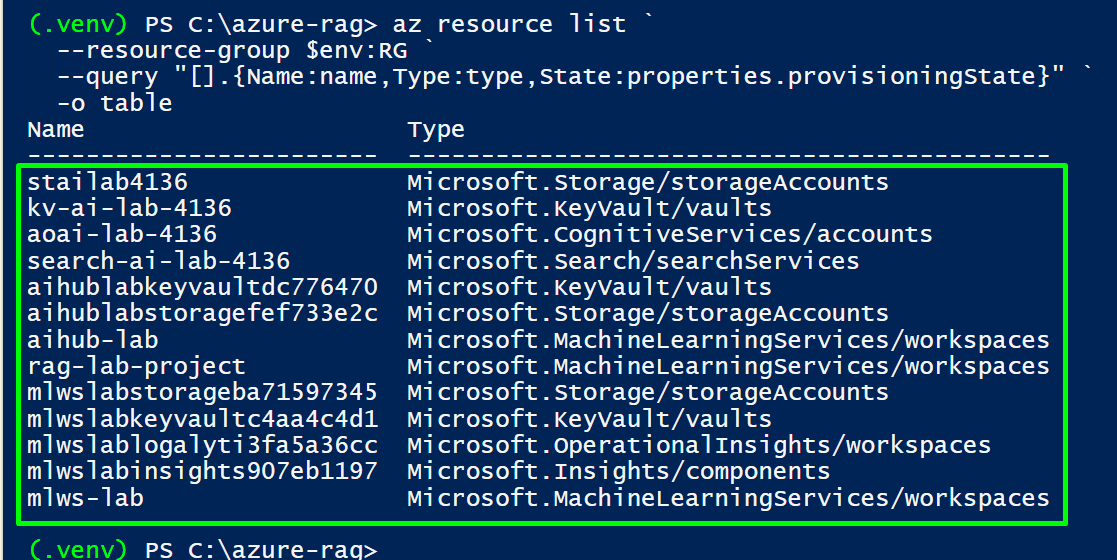The height and width of the screenshot is (560, 1117).
Task: Click aihublabkeyvaultdc776470 name entry
Action: pos(203,287)
